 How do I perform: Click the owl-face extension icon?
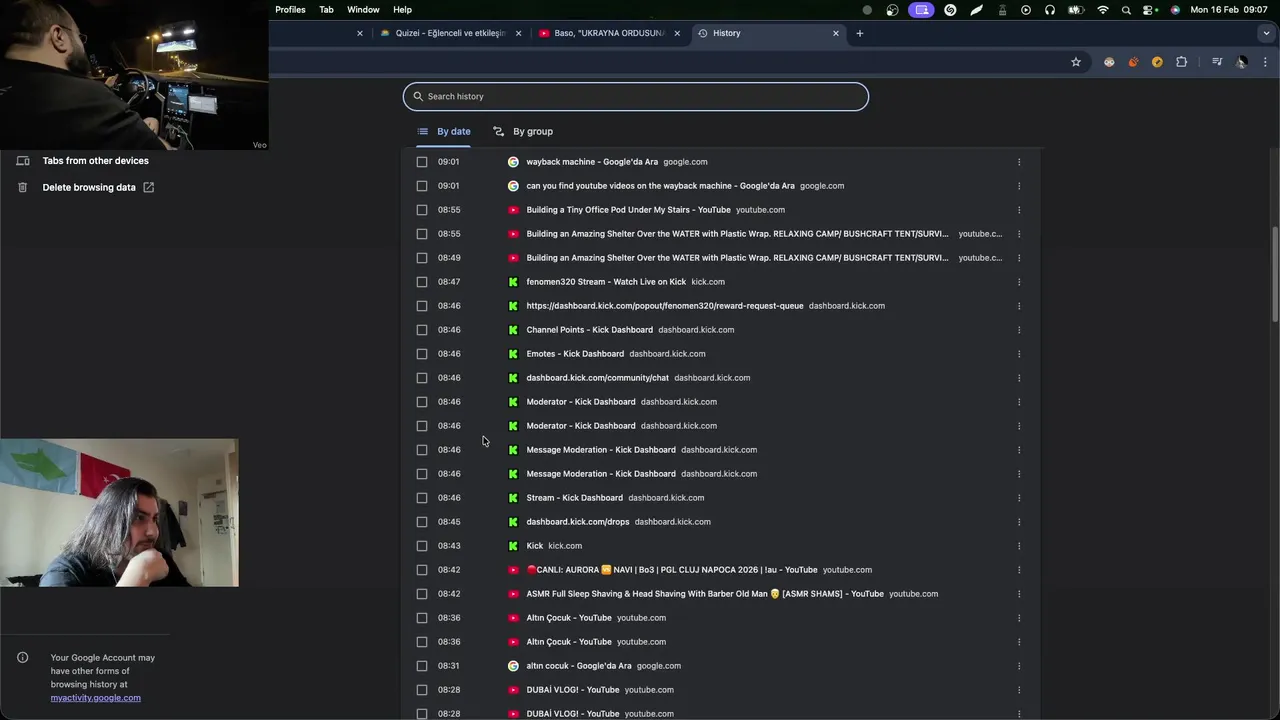pos(1109,62)
